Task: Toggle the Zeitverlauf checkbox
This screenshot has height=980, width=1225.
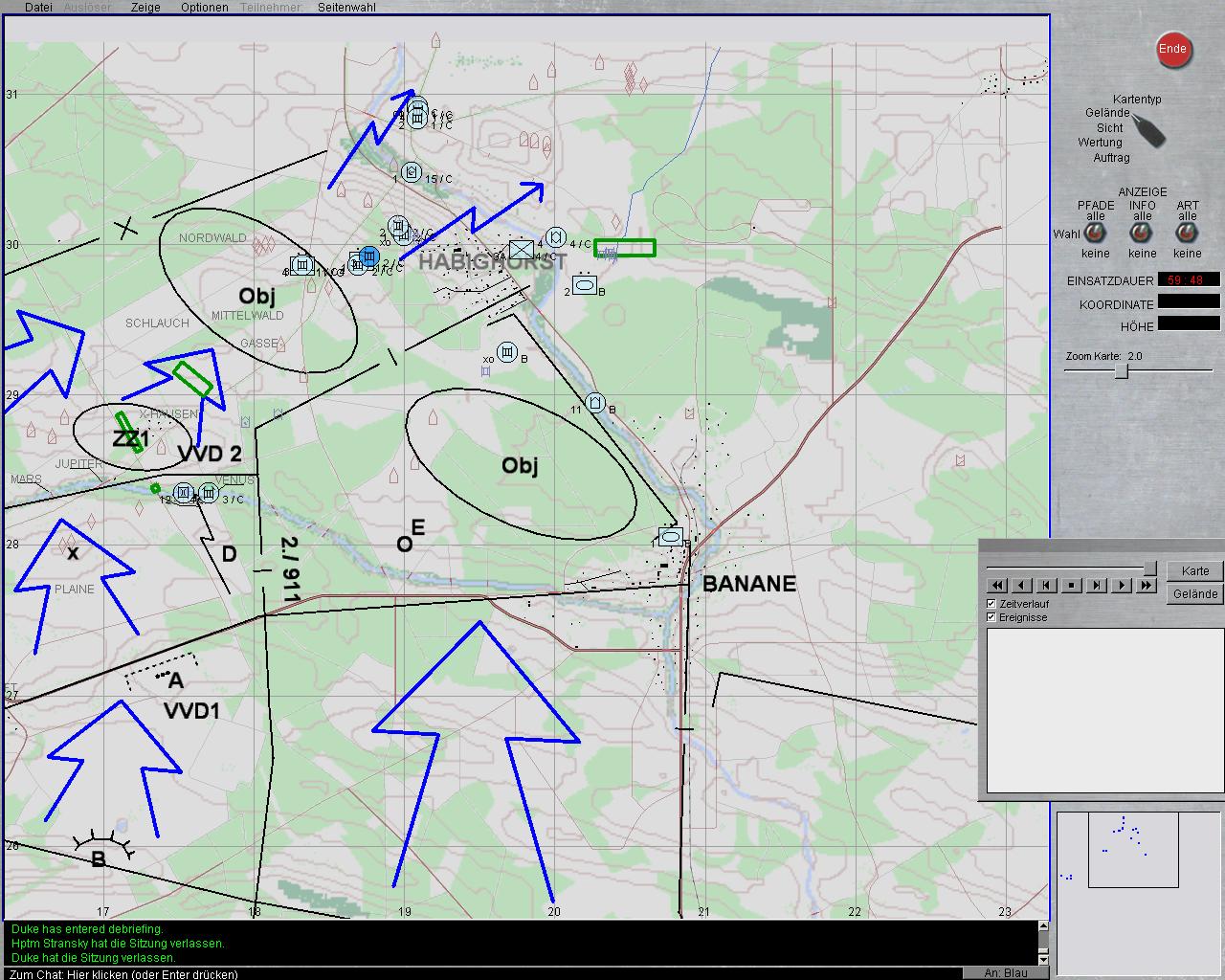Action: [x=992, y=604]
